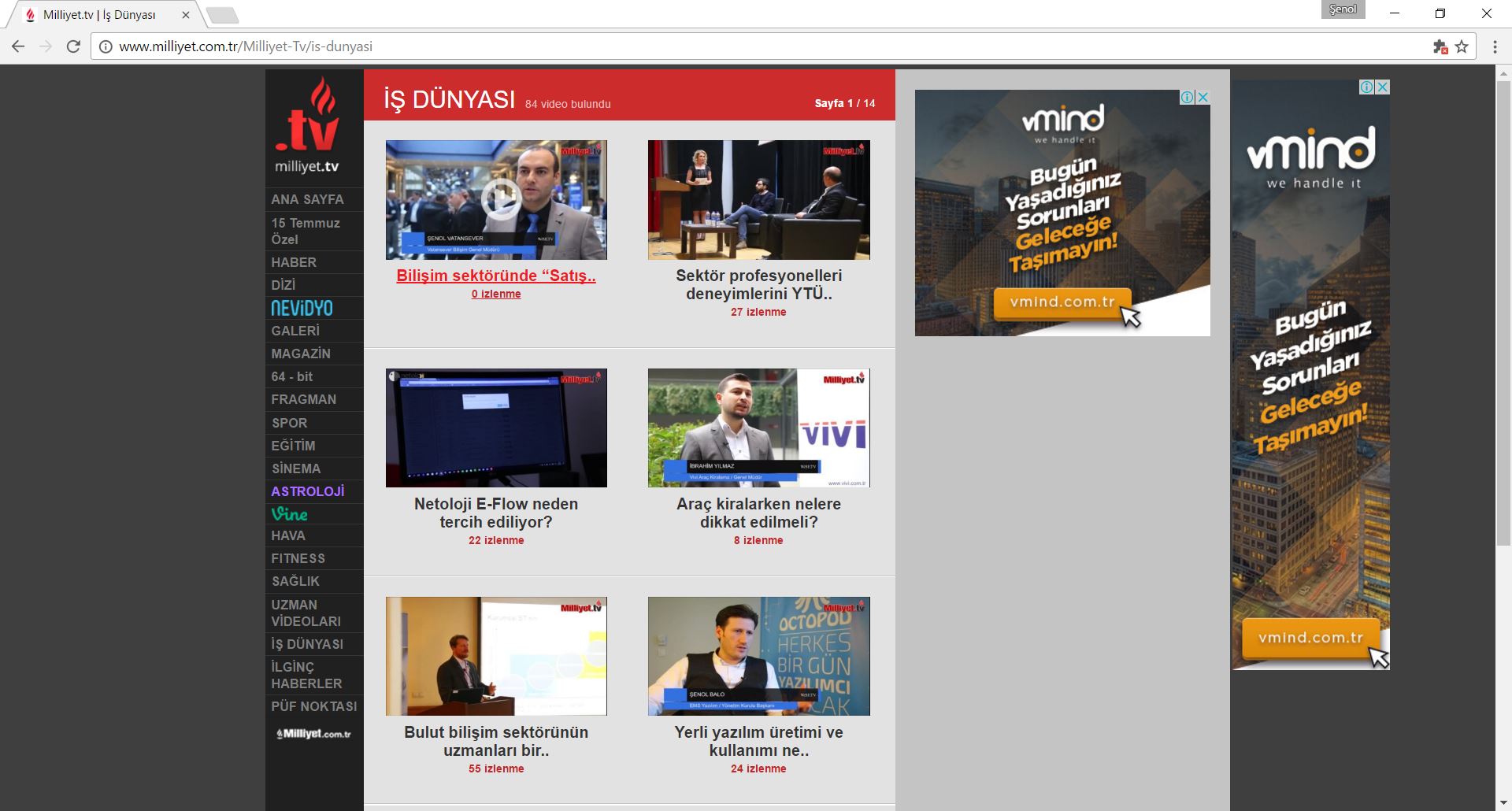This screenshot has width=1512, height=811.
Task: Open the PÜF NOKTASI section
Action: [314, 706]
